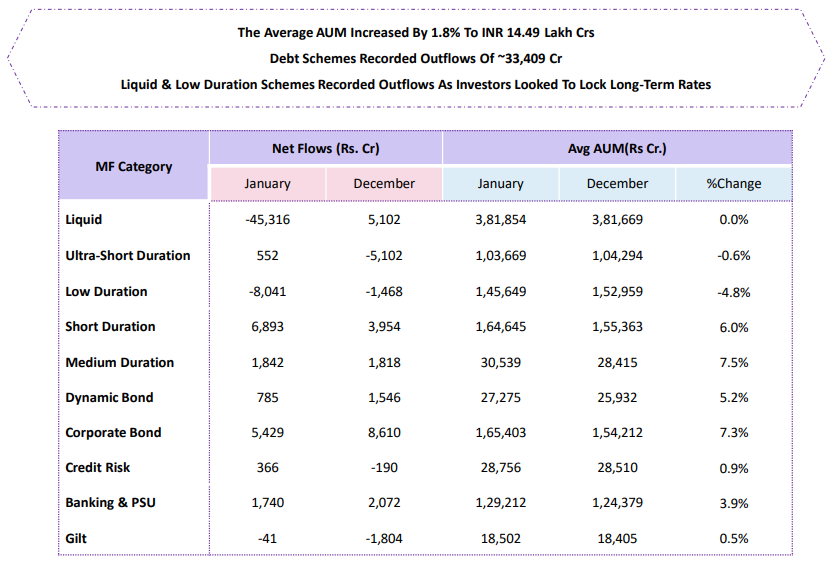Click Corporate Bond AUM '1,65,403'
The height and width of the screenshot is (565, 837).
coord(501,433)
